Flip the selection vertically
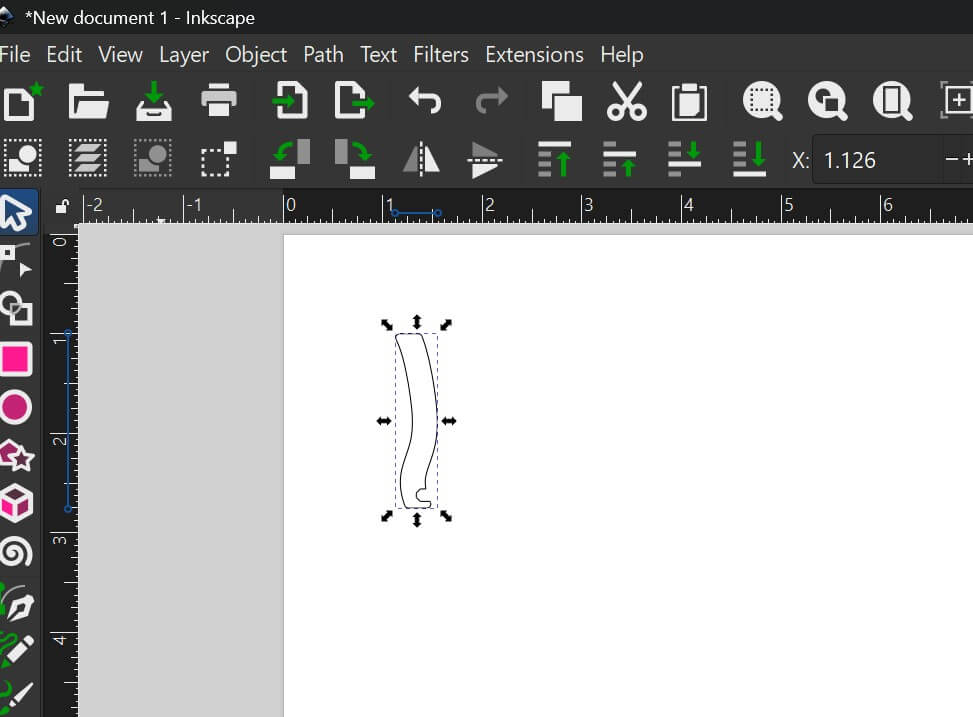Image resolution: width=973 pixels, height=717 pixels. point(485,160)
